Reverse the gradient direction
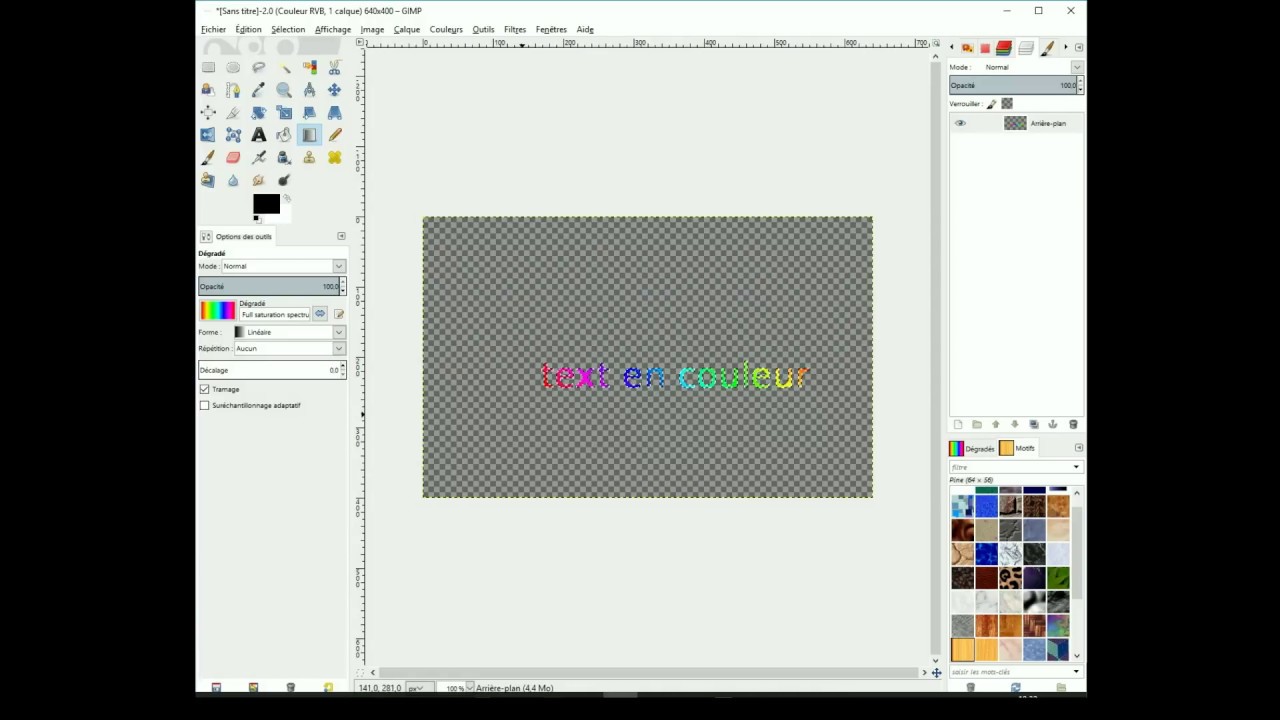Image resolution: width=1280 pixels, height=720 pixels. [320, 314]
